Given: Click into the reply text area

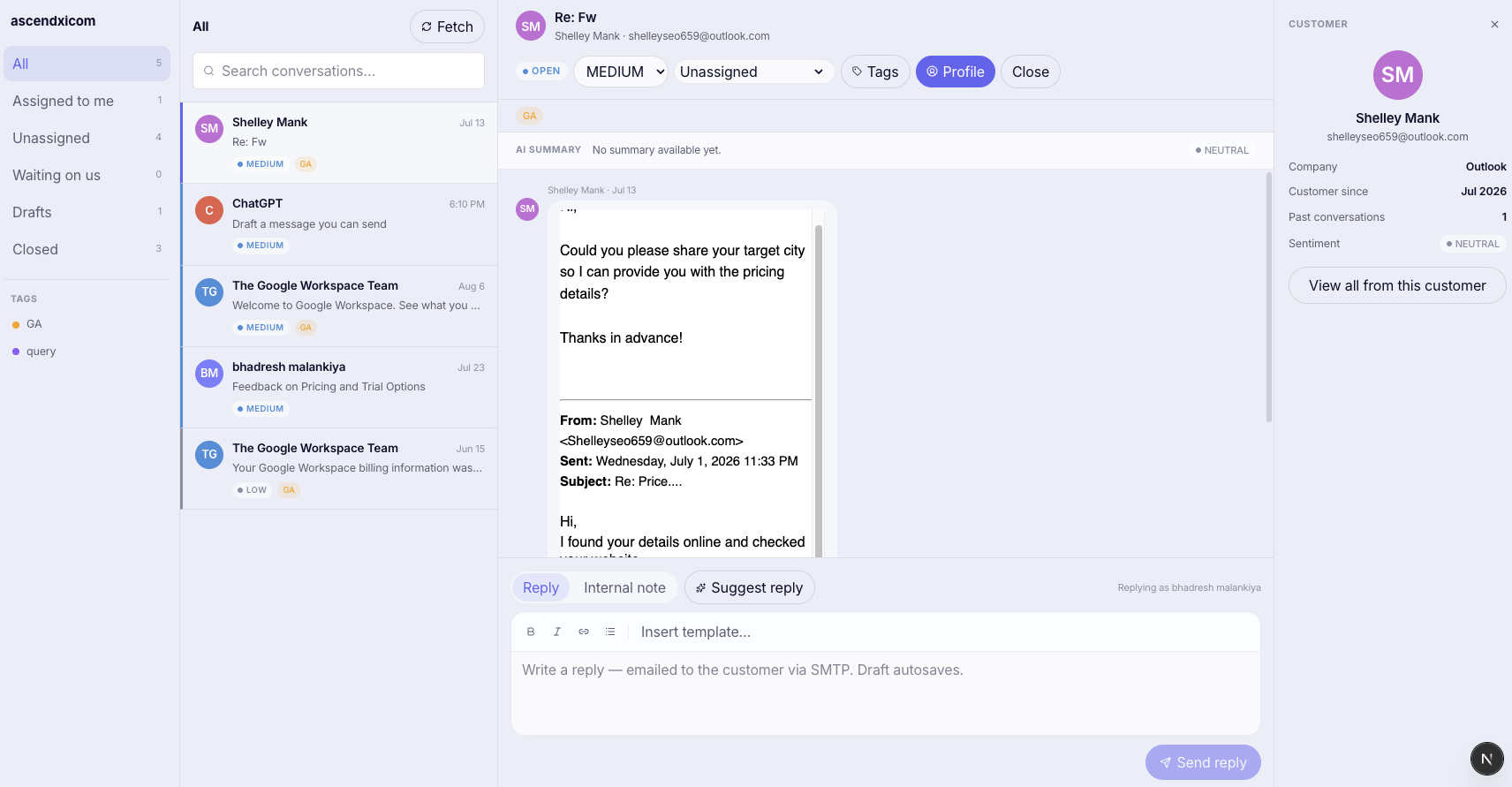Looking at the screenshot, I should coord(886,692).
